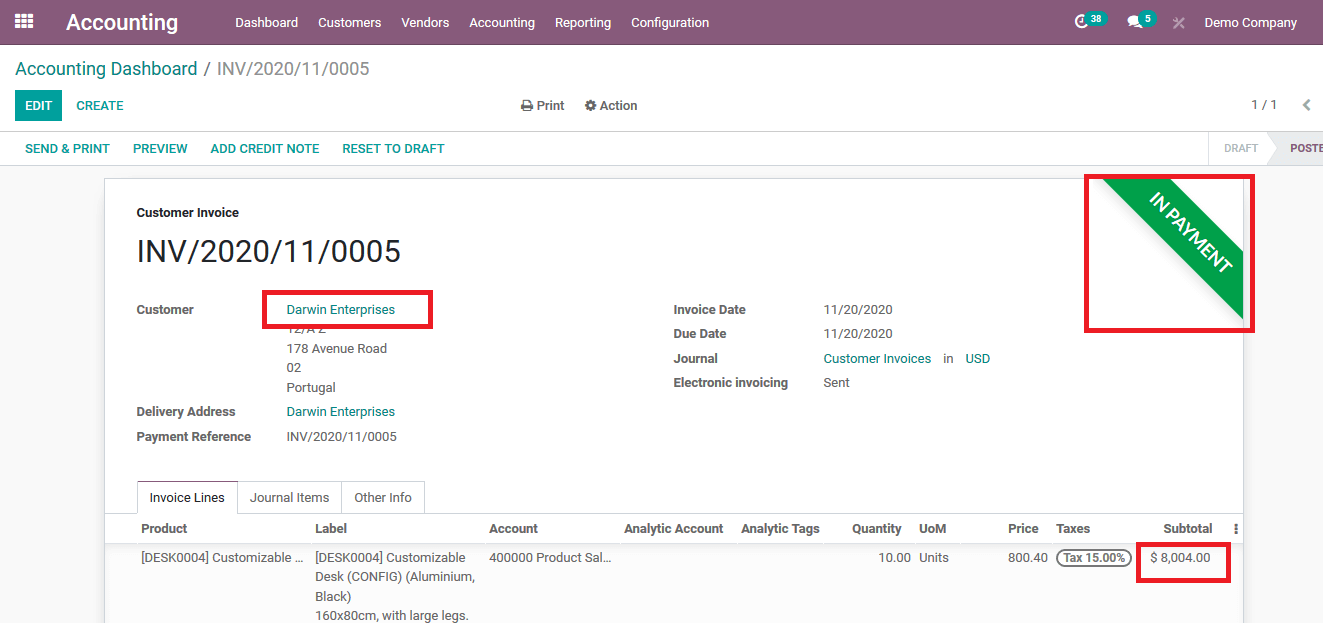Open the Vendors menu
Viewport: 1323px width, 623px height.
425,22
